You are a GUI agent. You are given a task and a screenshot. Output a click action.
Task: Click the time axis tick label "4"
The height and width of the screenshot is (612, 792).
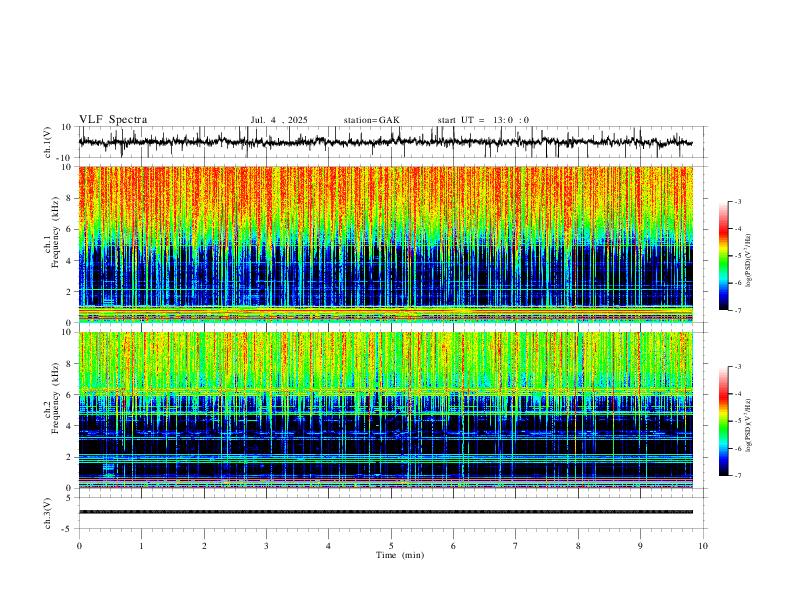click(x=328, y=546)
